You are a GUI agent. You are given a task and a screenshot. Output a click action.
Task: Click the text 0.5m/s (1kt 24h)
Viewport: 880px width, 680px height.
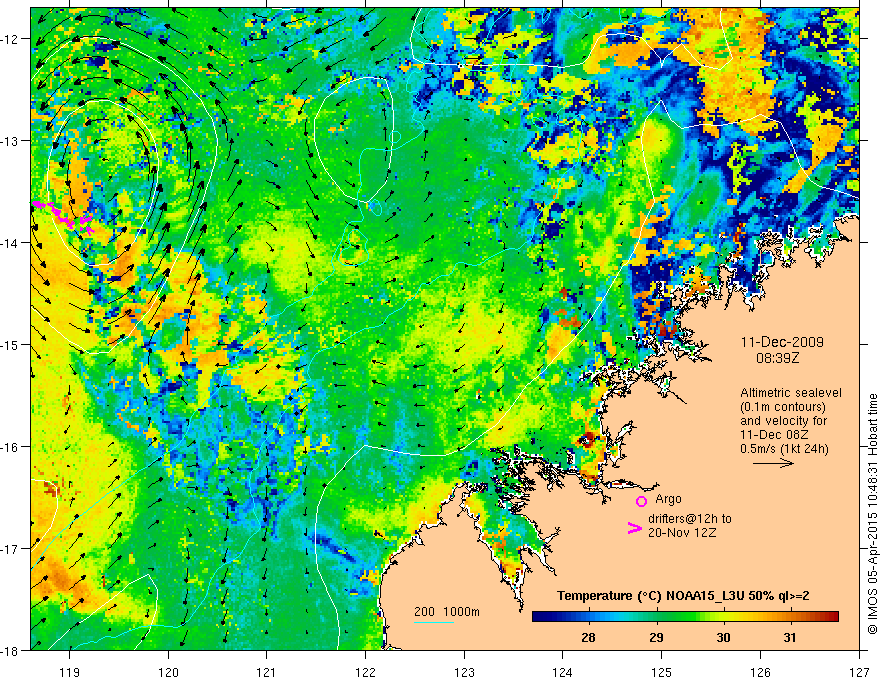[784, 448]
